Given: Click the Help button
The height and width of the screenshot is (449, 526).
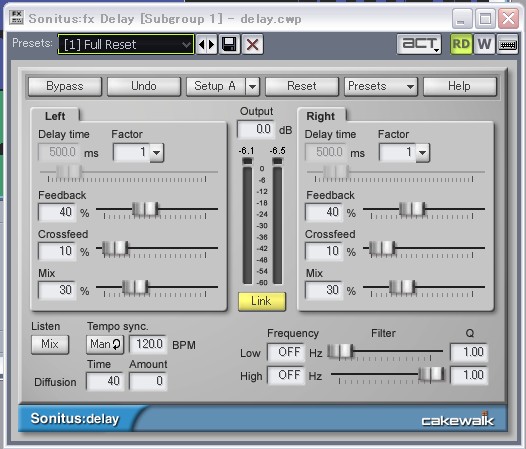Looking at the screenshot, I should (x=460, y=86).
